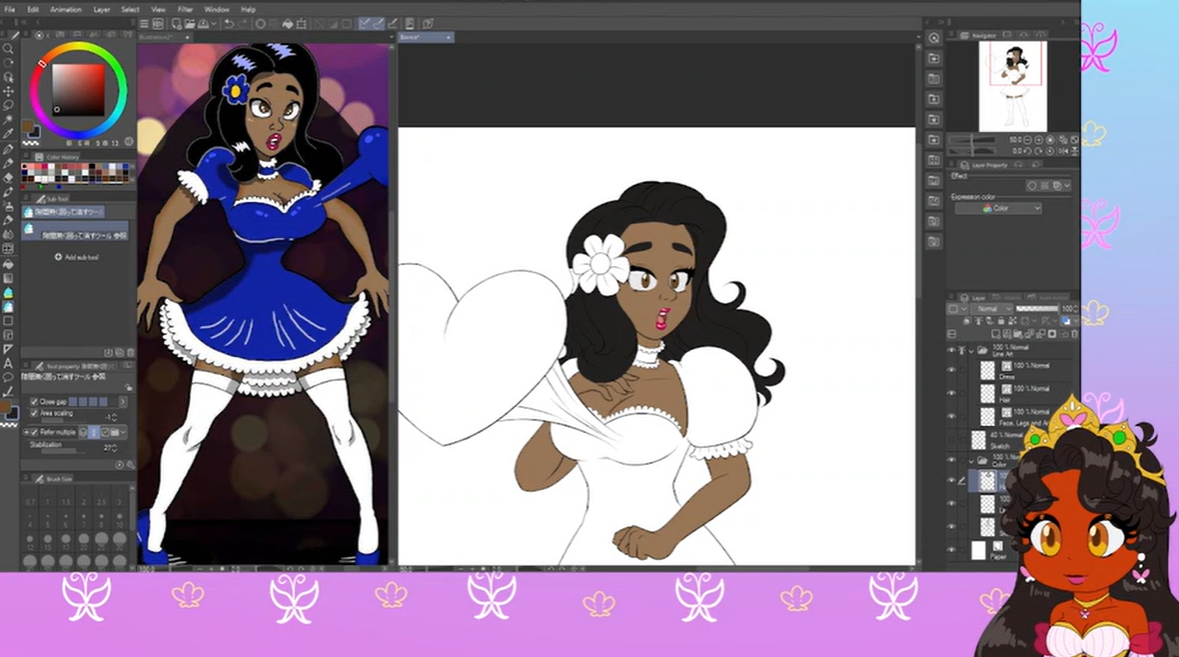The height and width of the screenshot is (657, 1179).
Task: Toggle the Area scaling checkbox
Action: coord(34,413)
